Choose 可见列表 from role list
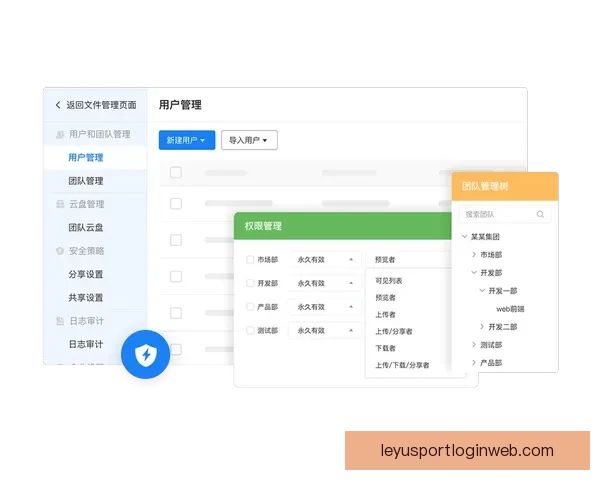Viewport: 600px width, 480px height. click(388, 281)
